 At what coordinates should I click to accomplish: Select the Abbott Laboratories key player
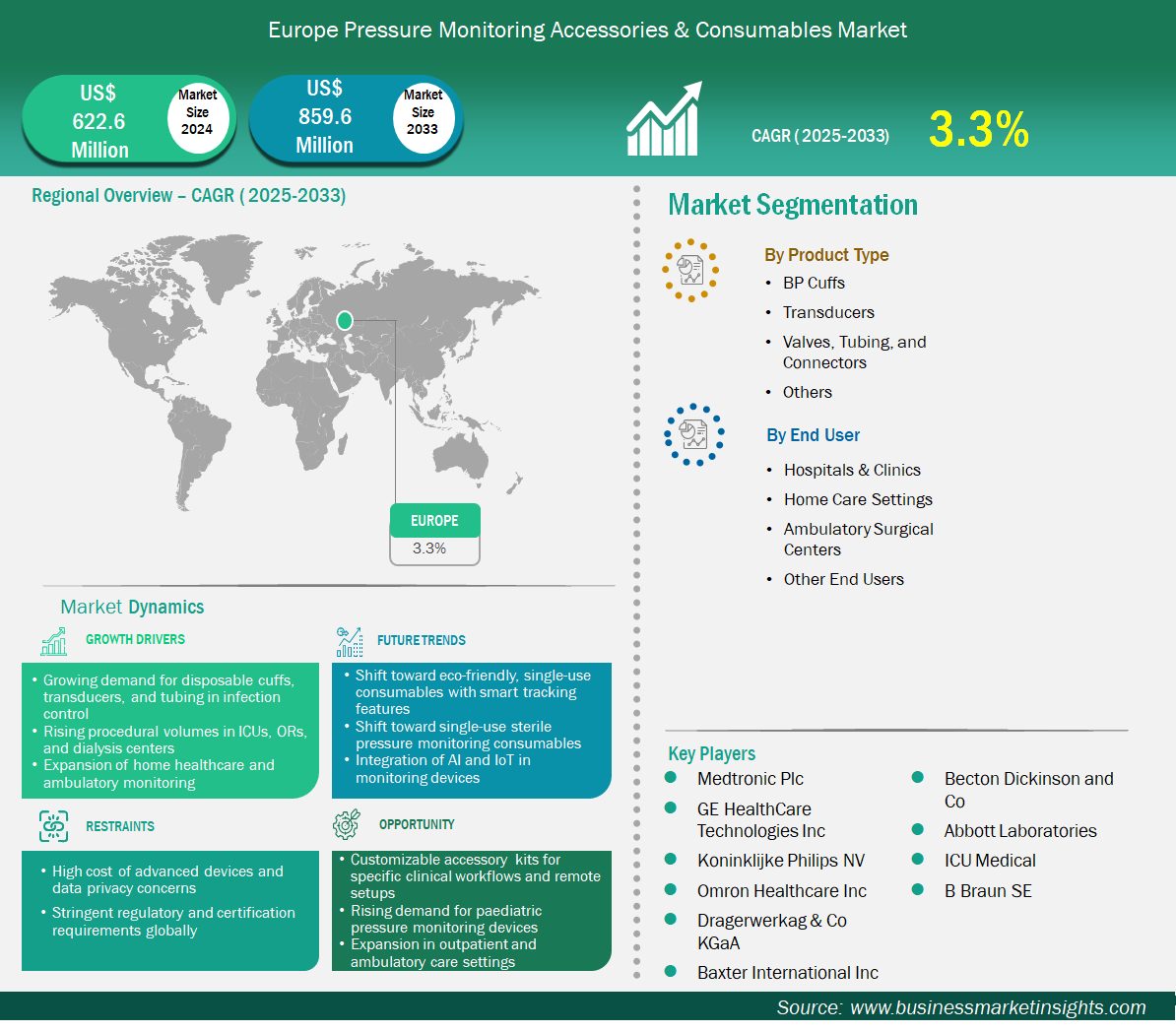pos(1019,831)
